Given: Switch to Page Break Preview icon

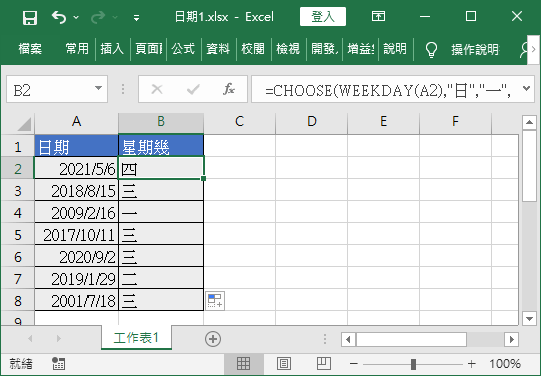Looking at the screenshot, I should 324,364.
